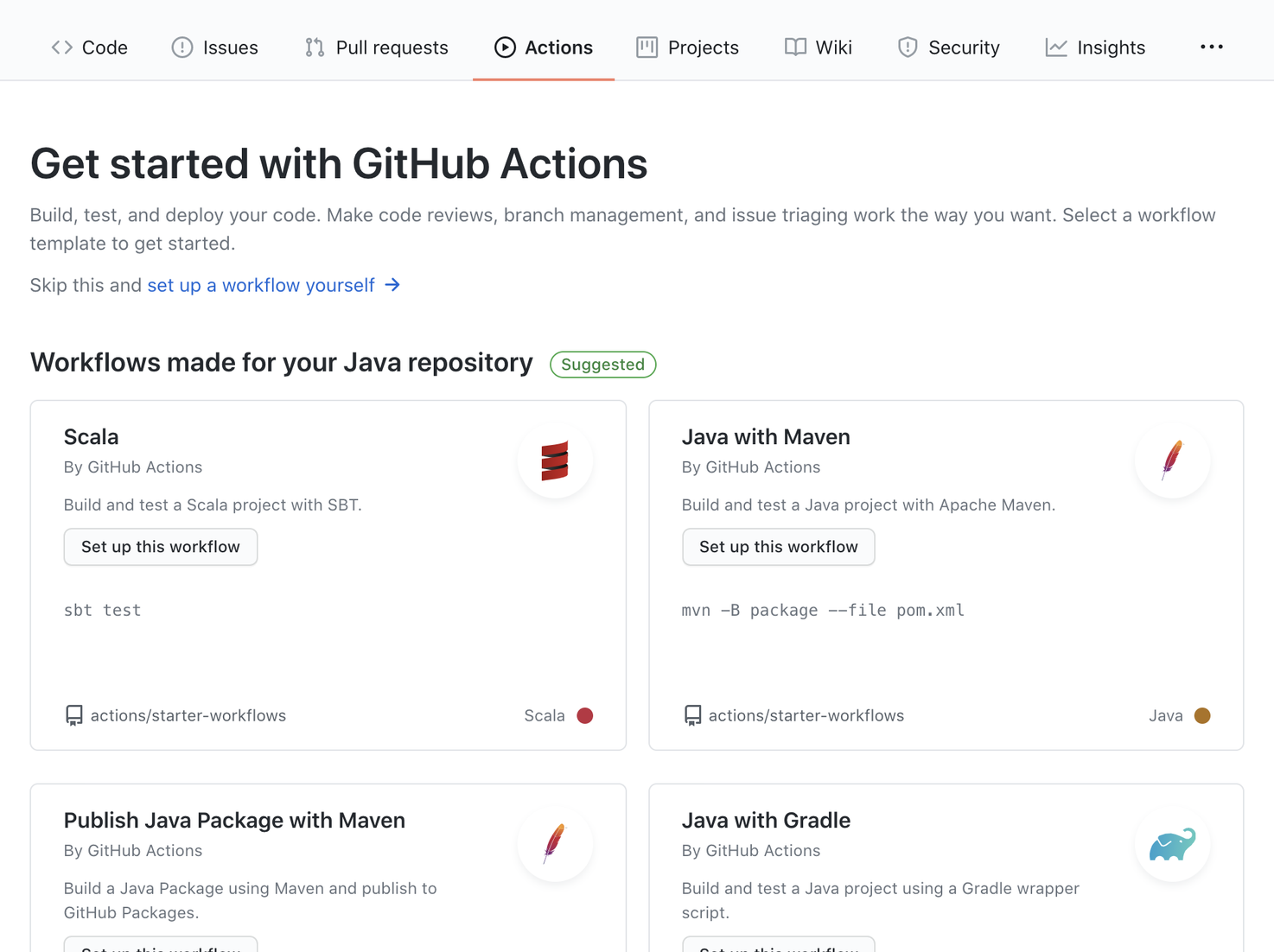Set up the Scala workflow
Image resolution: width=1274 pixels, height=952 pixels.
(x=161, y=547)
